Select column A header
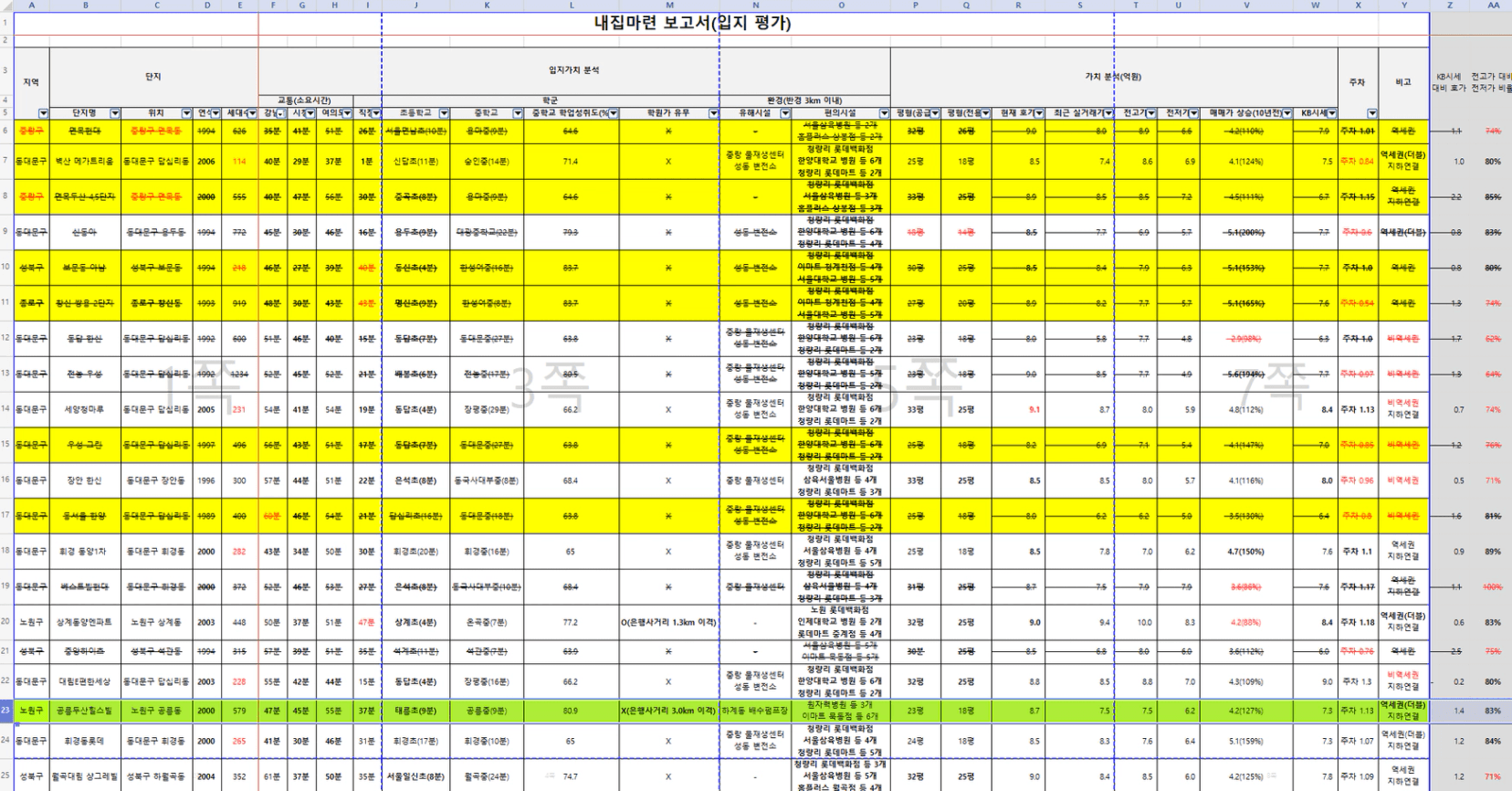Image resolution: width=1512 pixels, height=791 pixels. tap(32, 5)
